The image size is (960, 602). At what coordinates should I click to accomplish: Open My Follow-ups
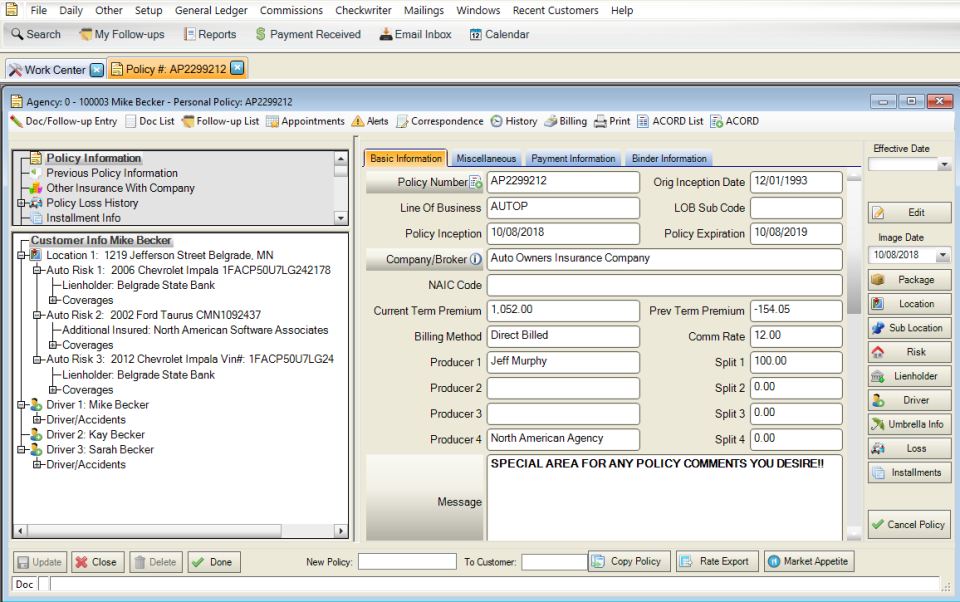[x=121, y=33]
